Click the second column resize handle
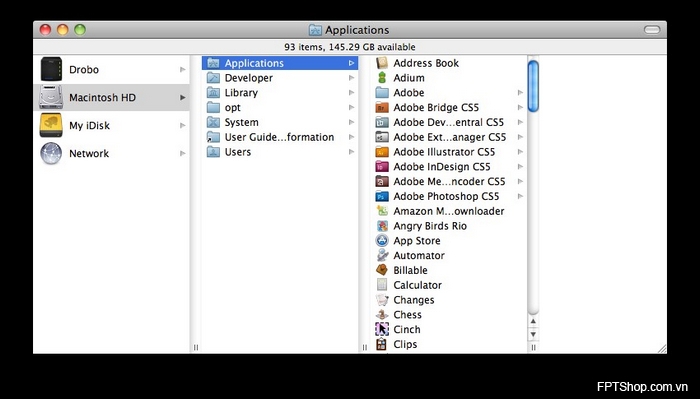700x399 pixels. [364, 347]
